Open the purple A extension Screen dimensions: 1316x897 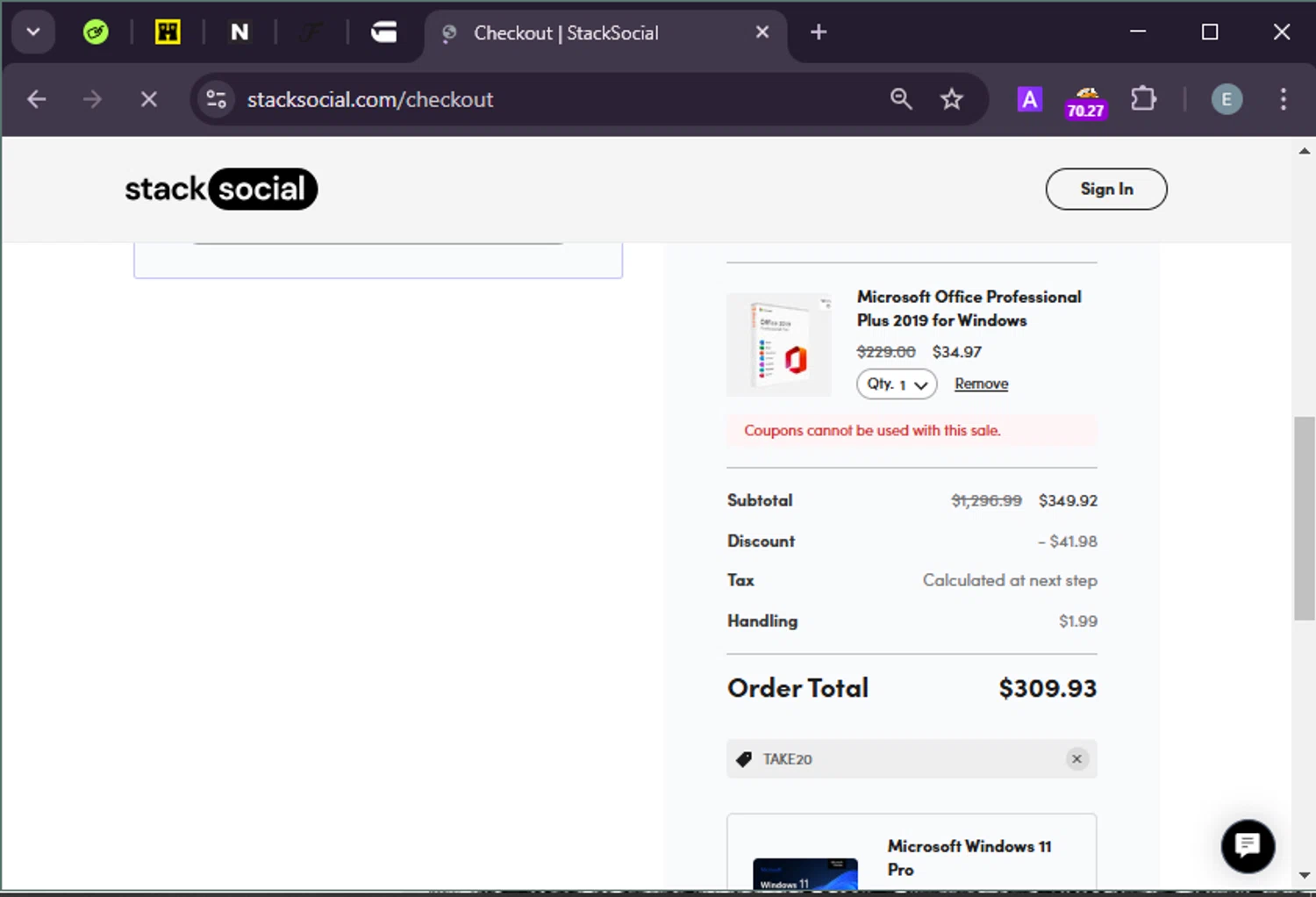pos(1029,99)
